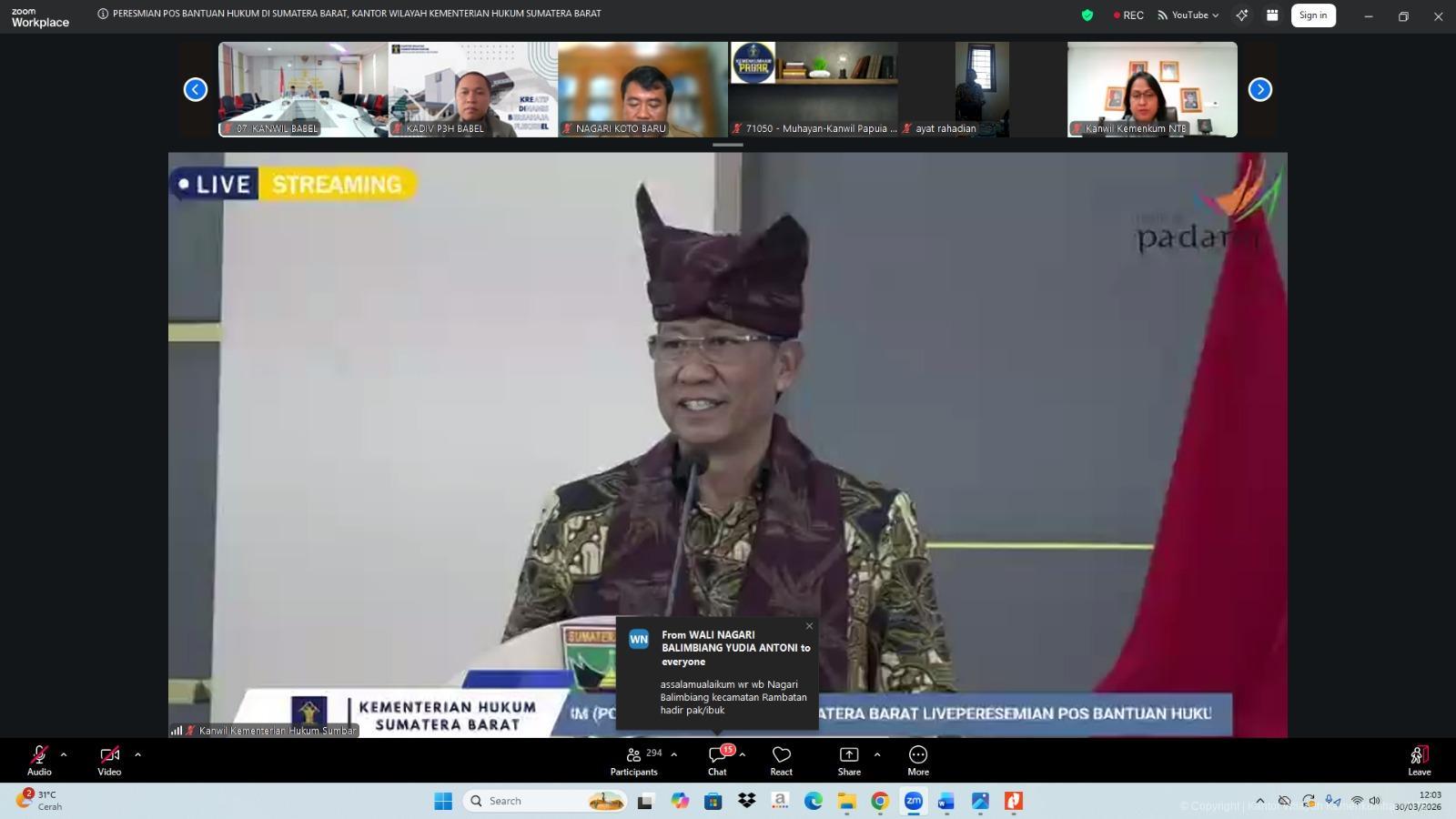
Task: Start your video
Action: tap(108, 755)
